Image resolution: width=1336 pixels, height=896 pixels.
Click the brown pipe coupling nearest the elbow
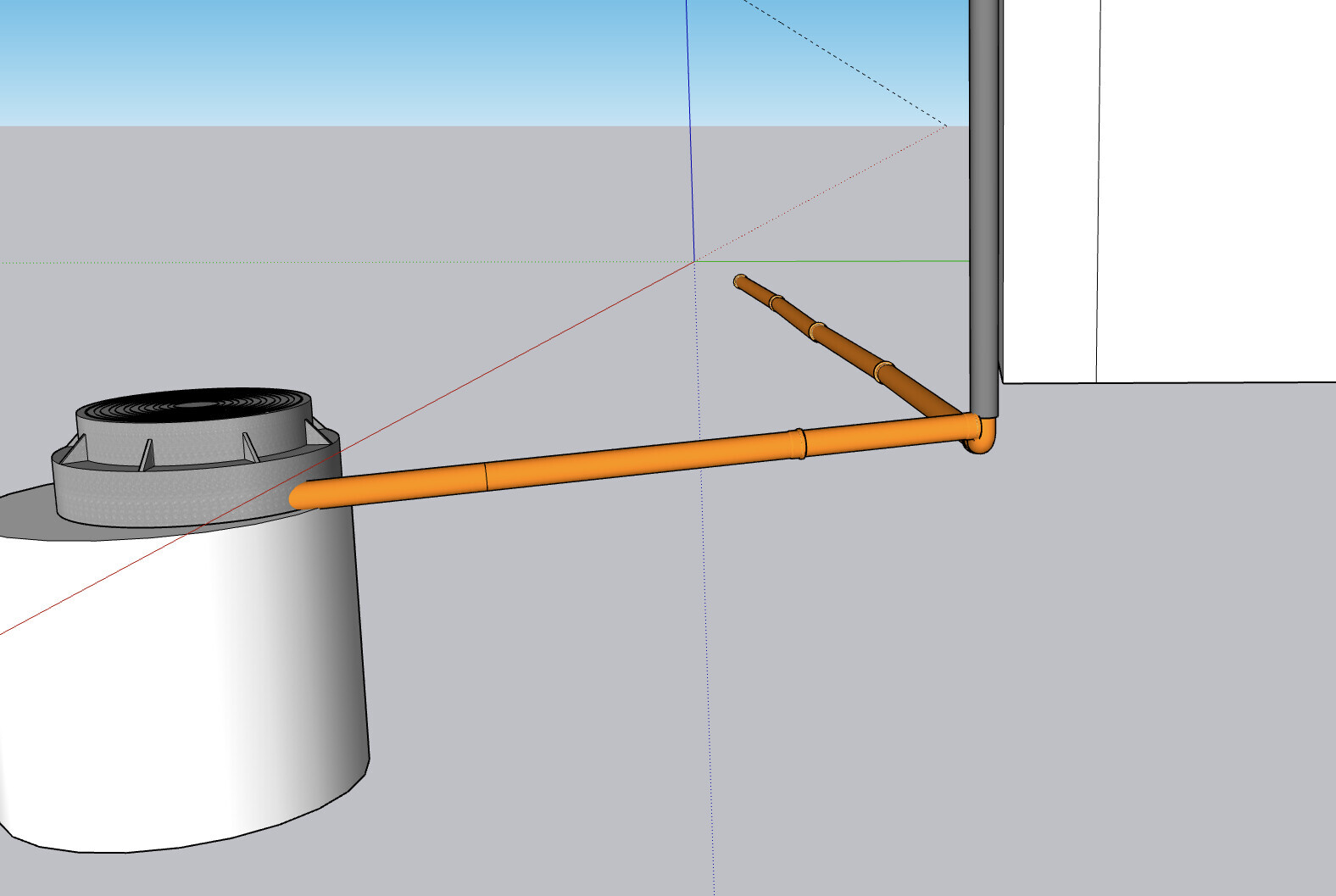(x=882, y=370)
